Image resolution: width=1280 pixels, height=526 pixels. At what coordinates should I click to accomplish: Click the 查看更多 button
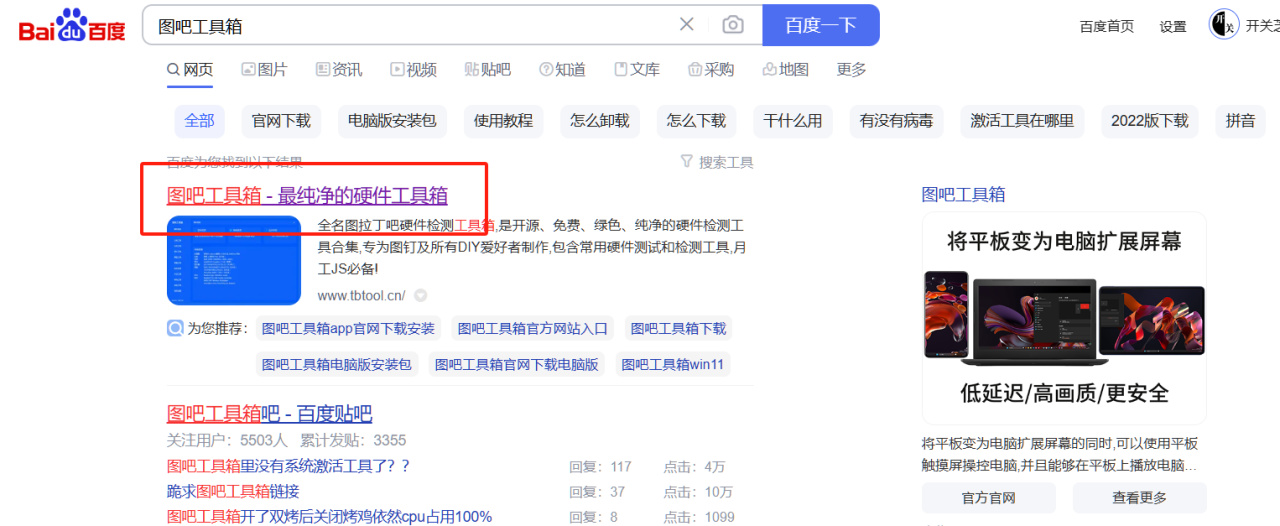click(1139, 497)
